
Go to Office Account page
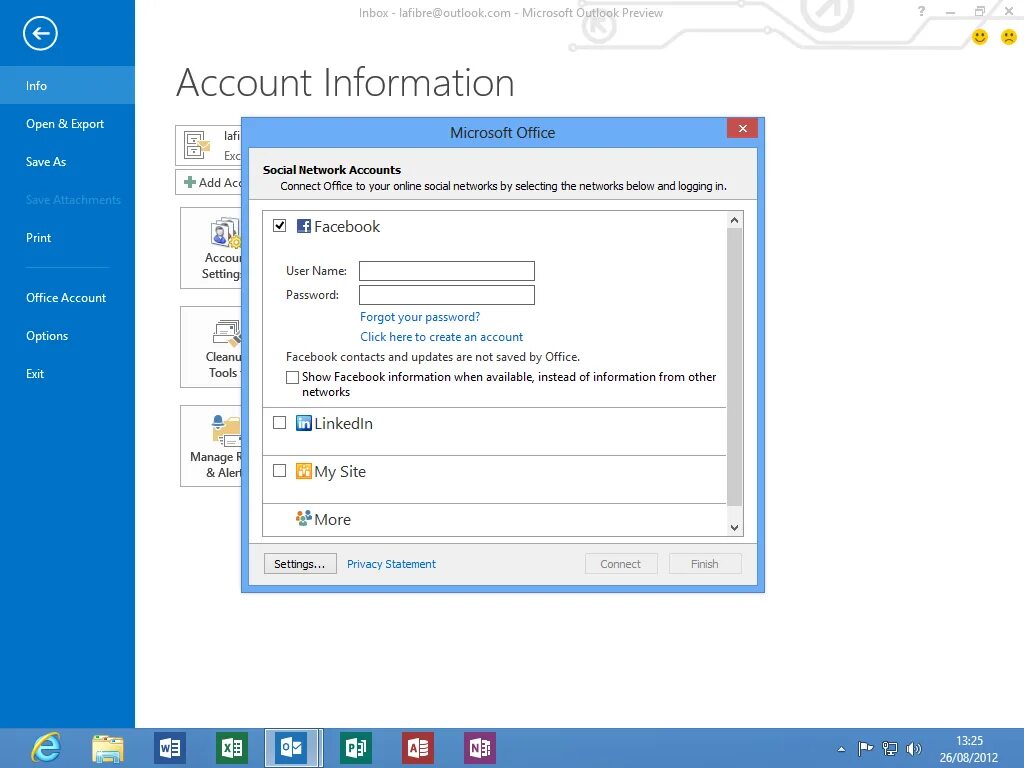coord(67,298)
